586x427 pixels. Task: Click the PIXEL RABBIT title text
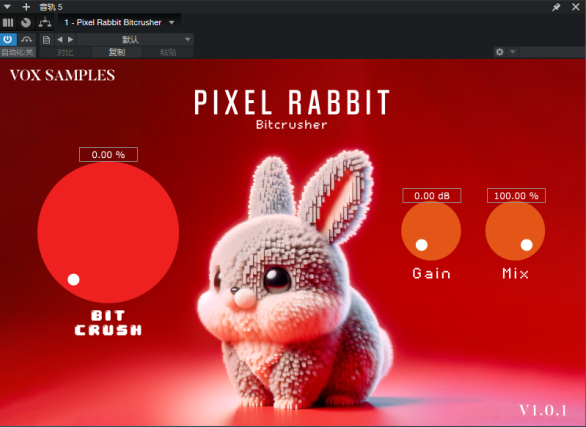pos(292,102)
